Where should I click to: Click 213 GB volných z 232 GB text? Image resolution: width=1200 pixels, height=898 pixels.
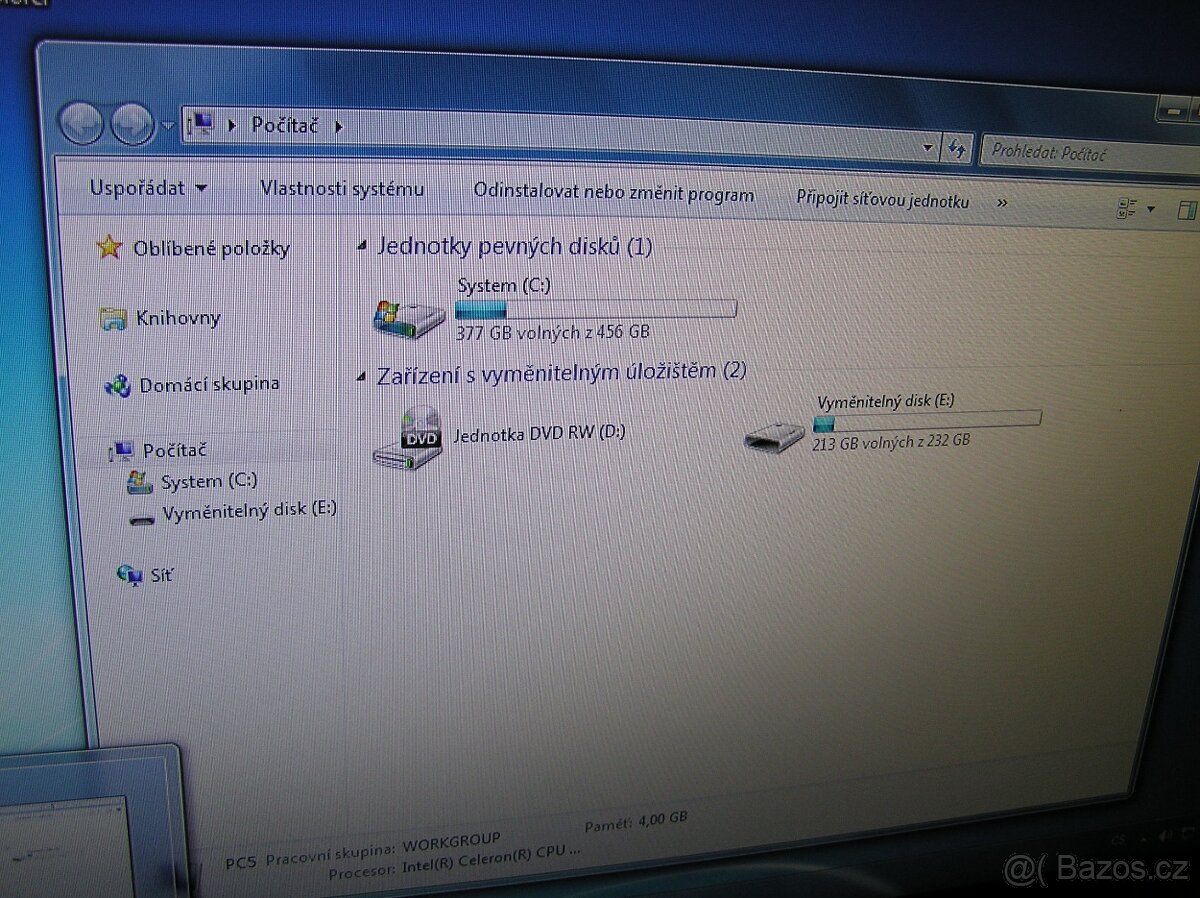click(x=891, y=441)
